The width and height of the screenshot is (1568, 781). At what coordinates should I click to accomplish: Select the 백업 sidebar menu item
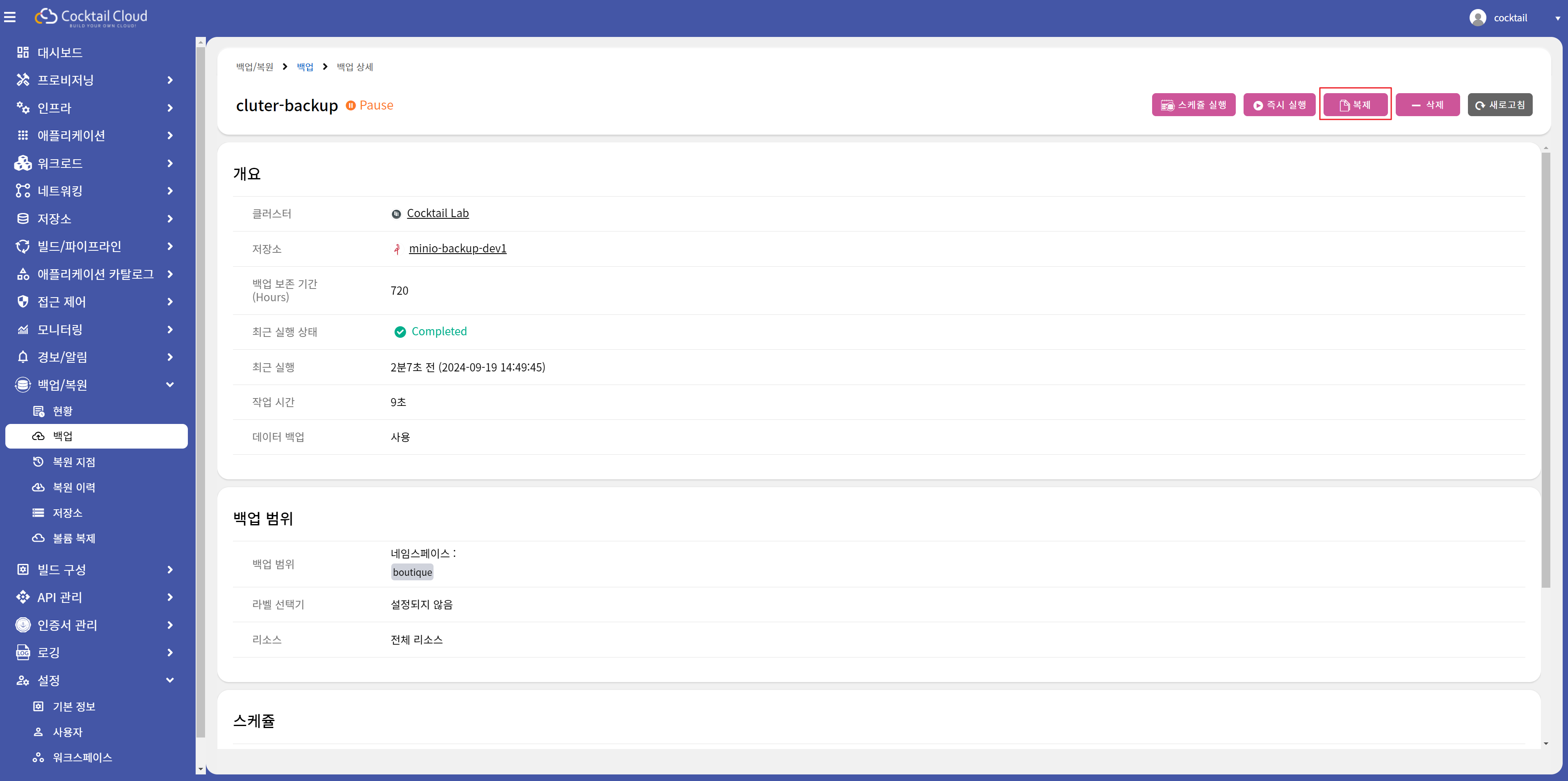(63, 436)
